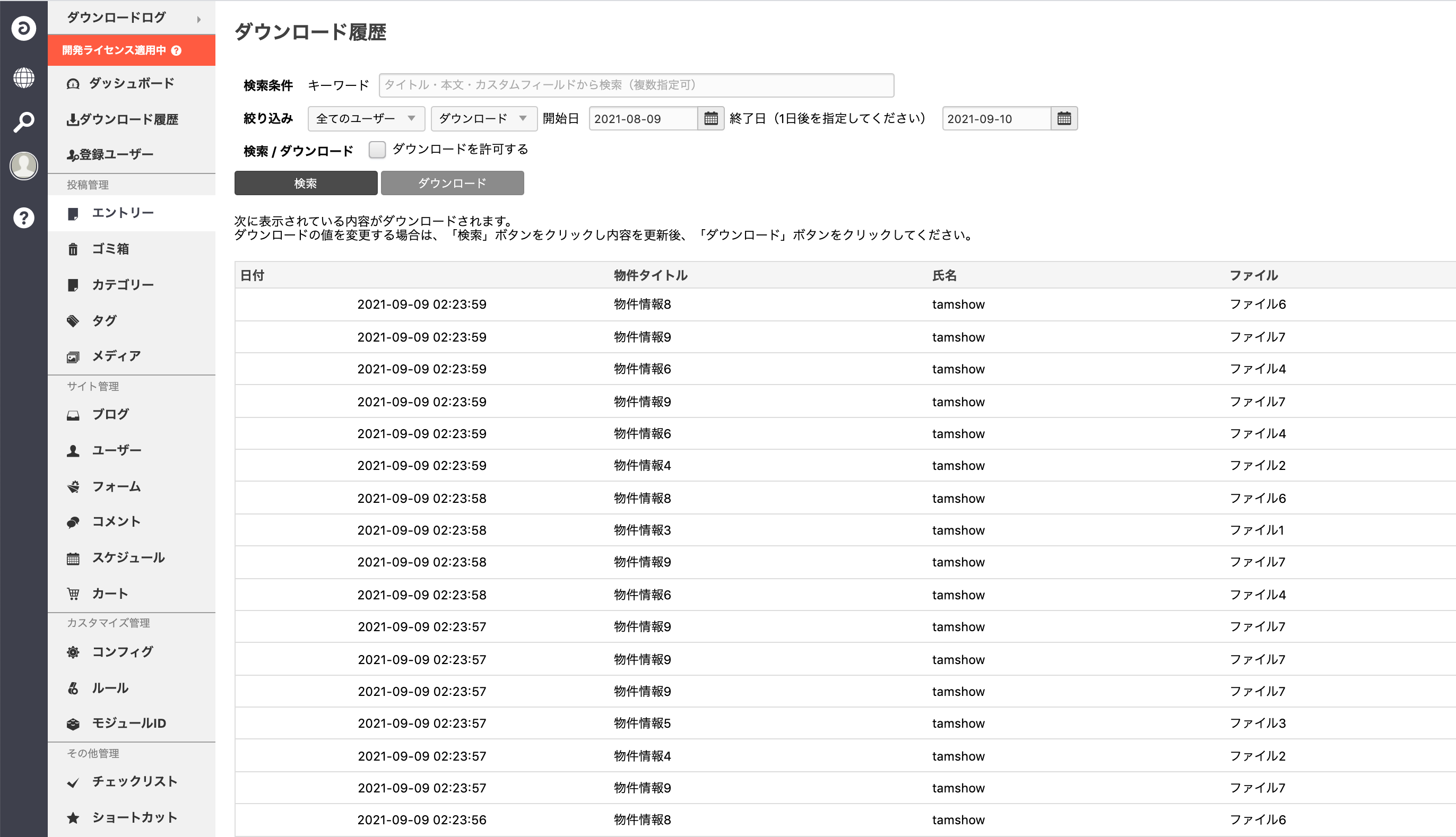Open ショートカット sidebar link
Image resolution: width=1456 pixels, height=837 pixels.
tap(132, 817)
